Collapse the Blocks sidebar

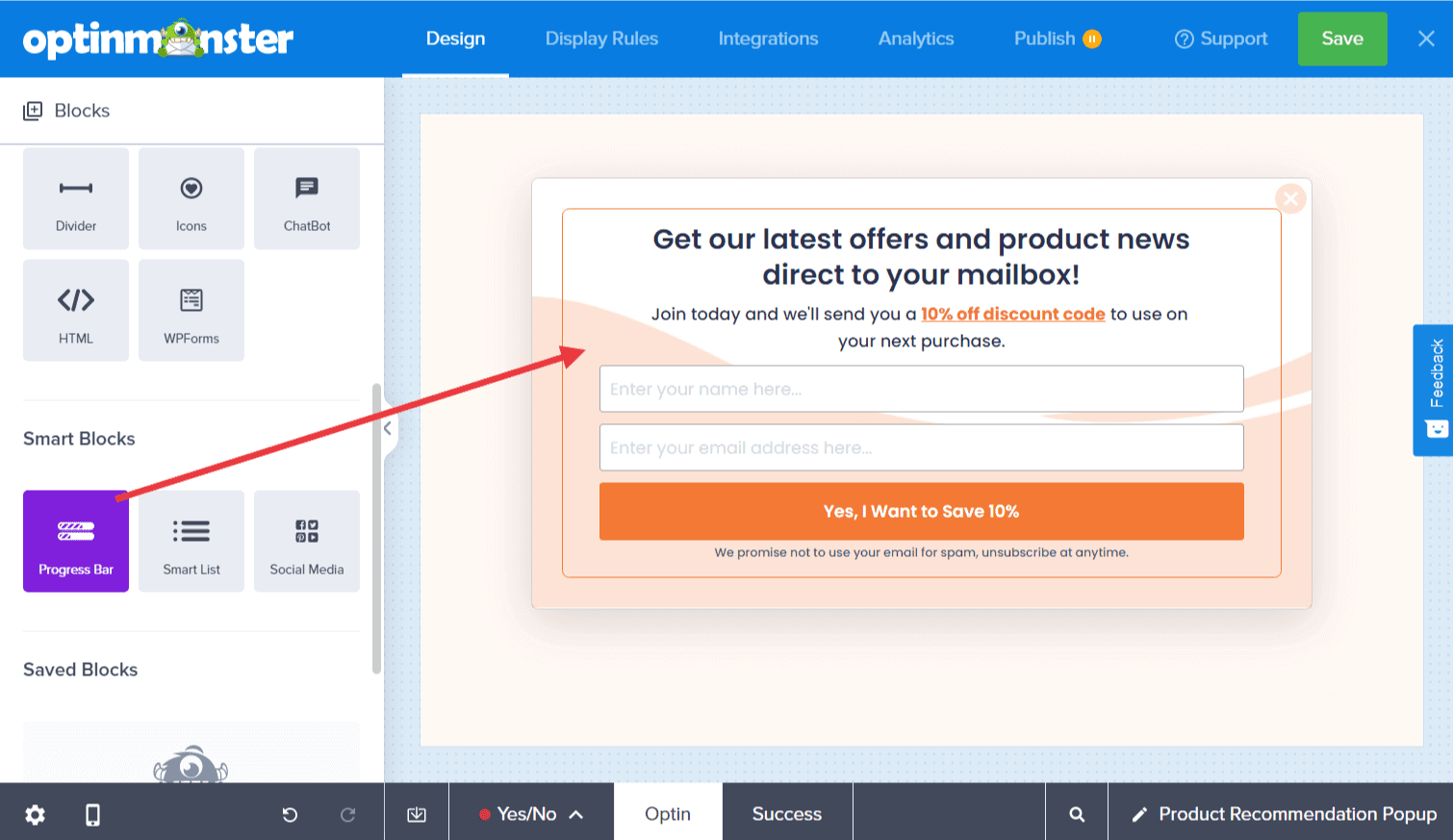tap(388, 430)
